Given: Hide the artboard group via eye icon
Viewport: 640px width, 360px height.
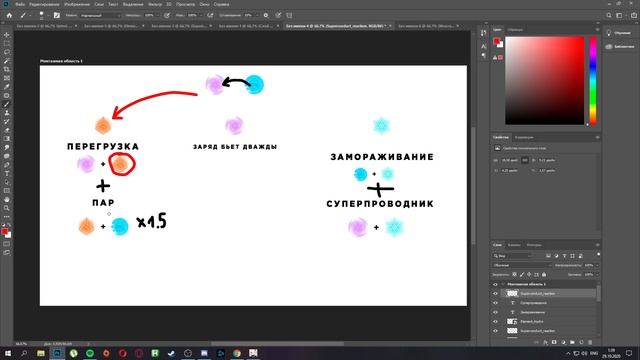Looking at the screenshot, I should pos(496,284).
